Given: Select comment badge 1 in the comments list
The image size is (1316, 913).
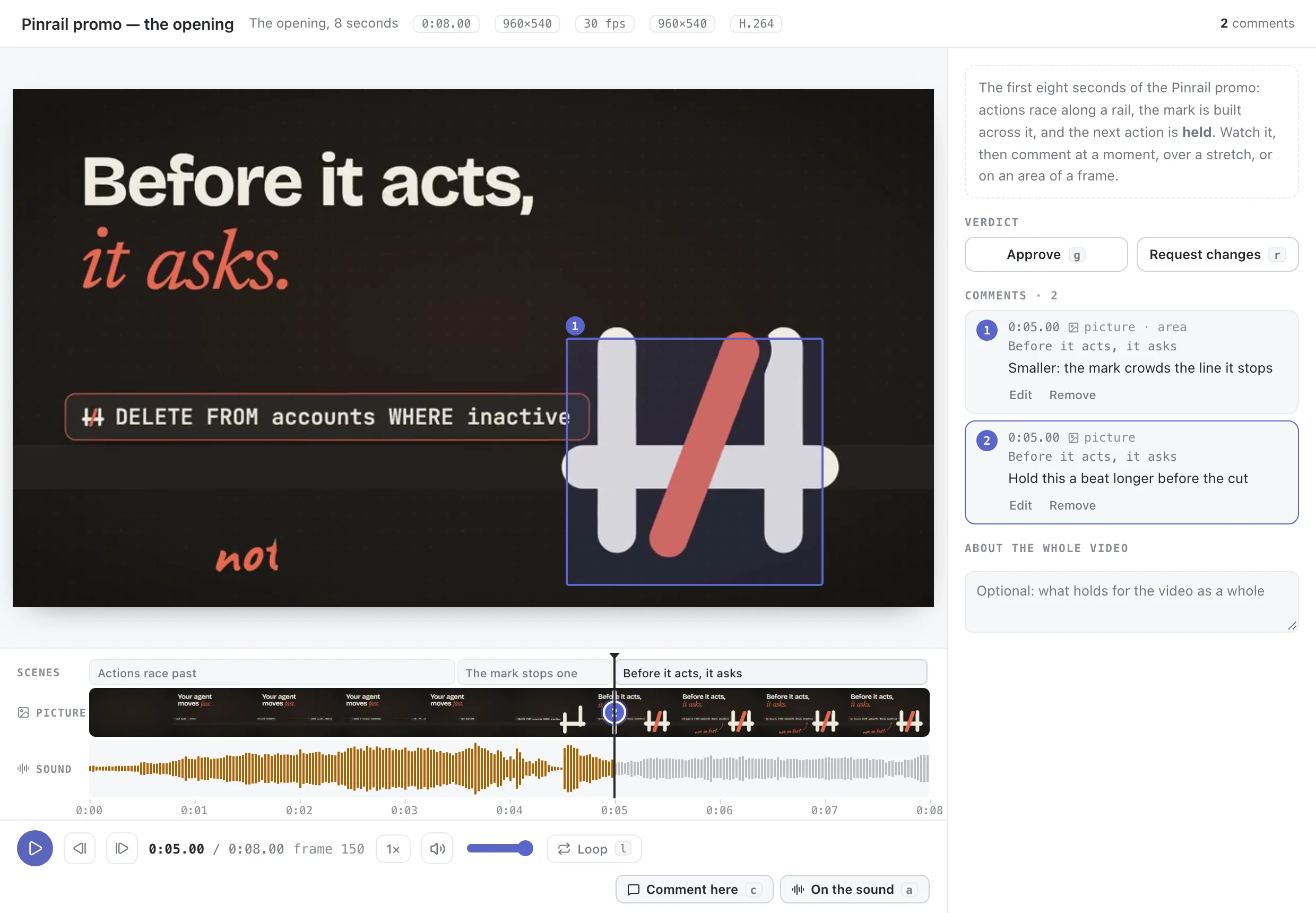Looking at the screenshot, I should pyautogui.click(x=986, y=330).
